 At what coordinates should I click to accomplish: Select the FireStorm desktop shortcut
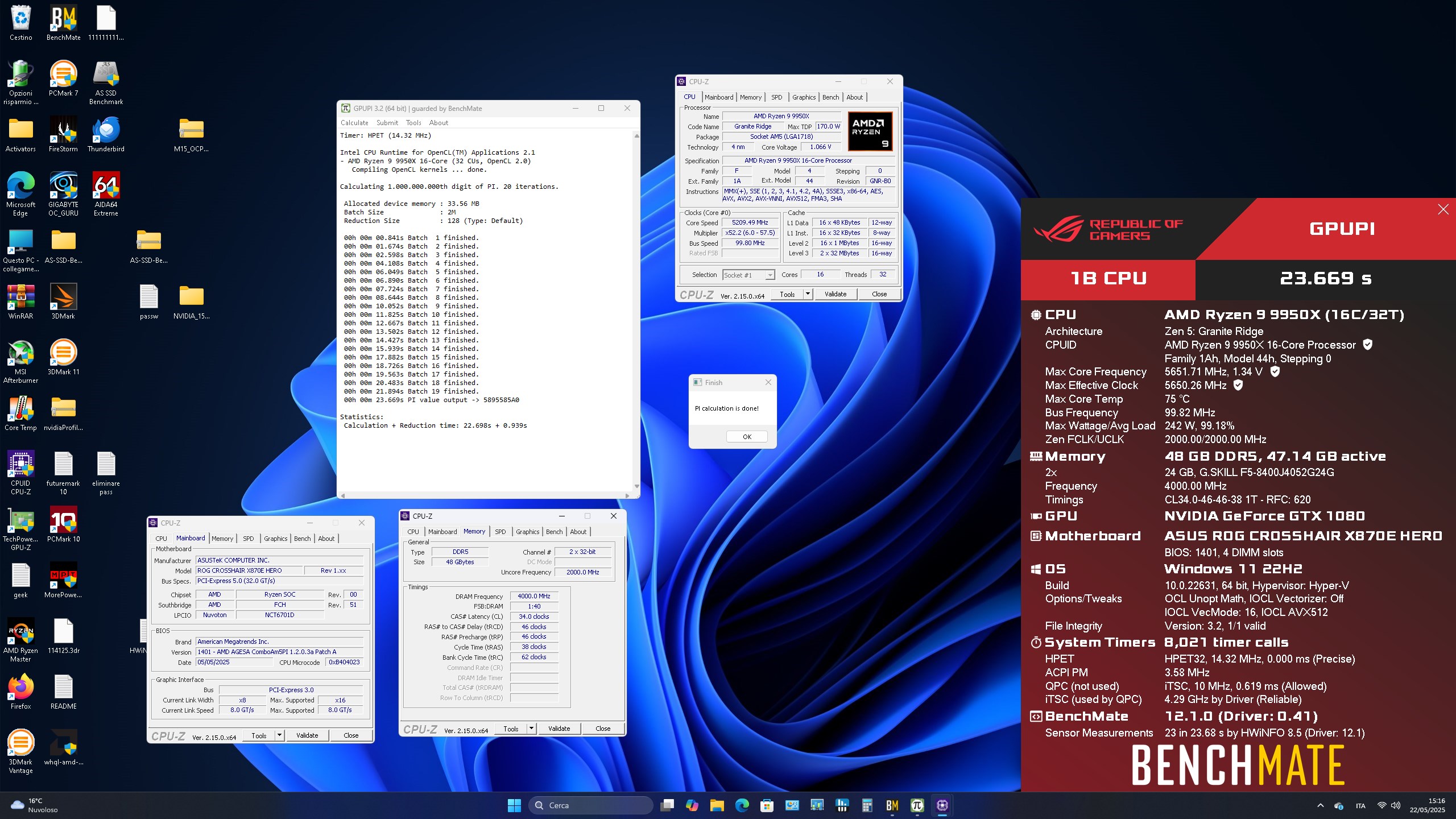(x=63, y=134)
